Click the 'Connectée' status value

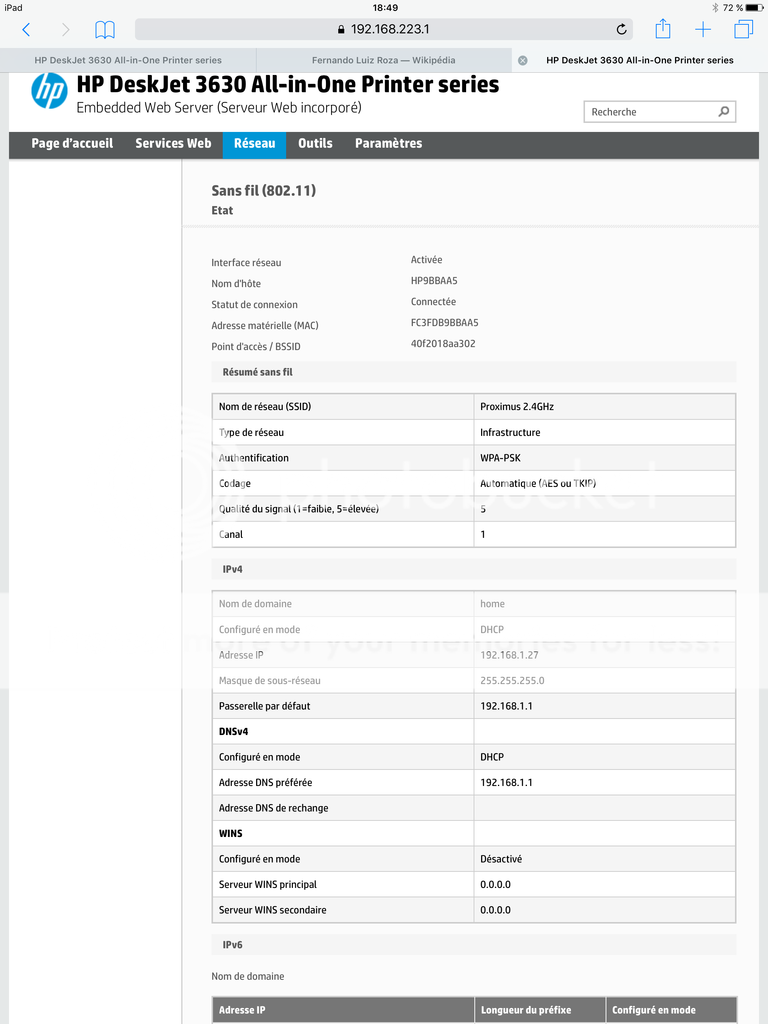(x=433, y=302)
